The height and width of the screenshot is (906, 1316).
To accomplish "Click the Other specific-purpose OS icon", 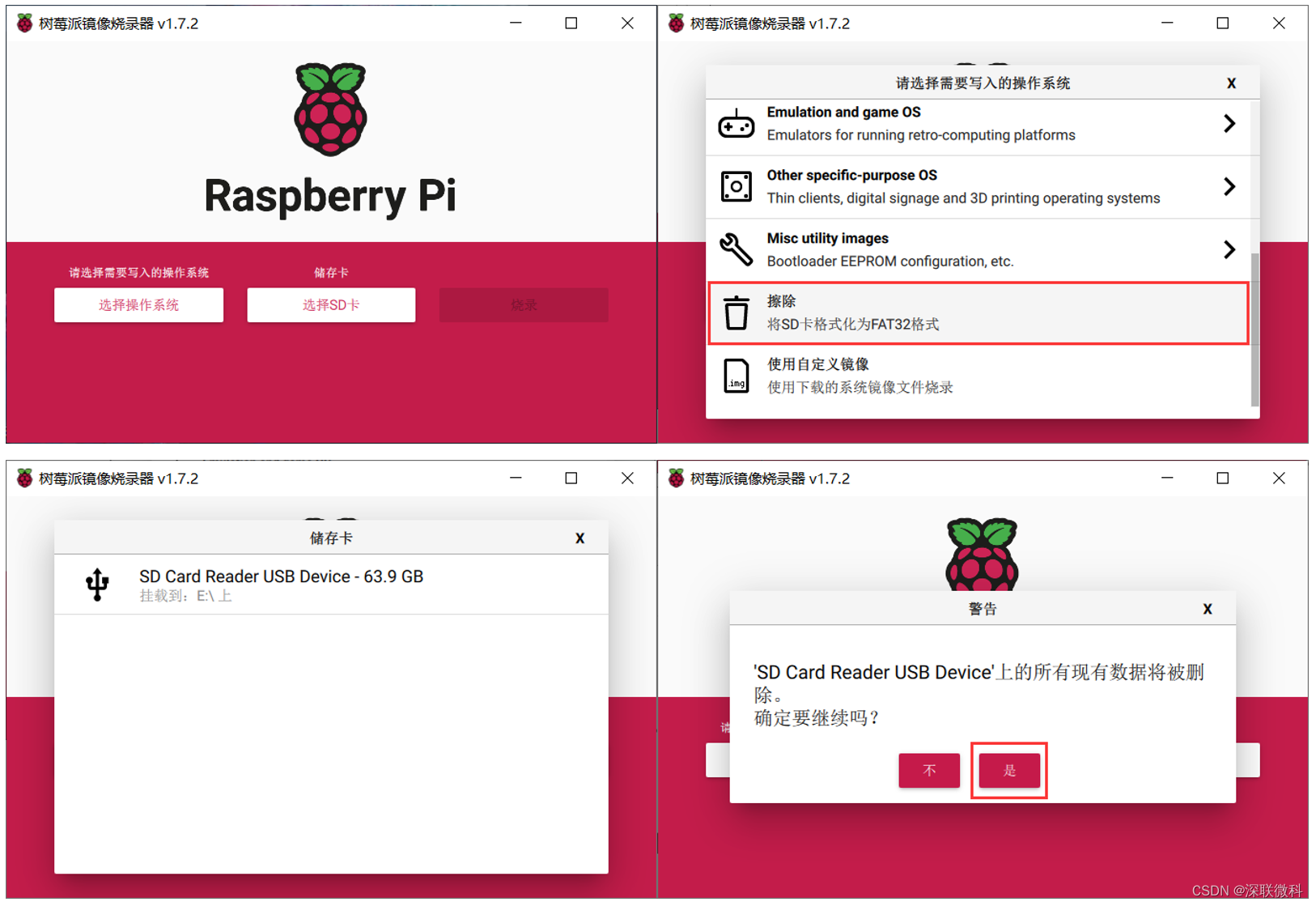I will (737, 186).
